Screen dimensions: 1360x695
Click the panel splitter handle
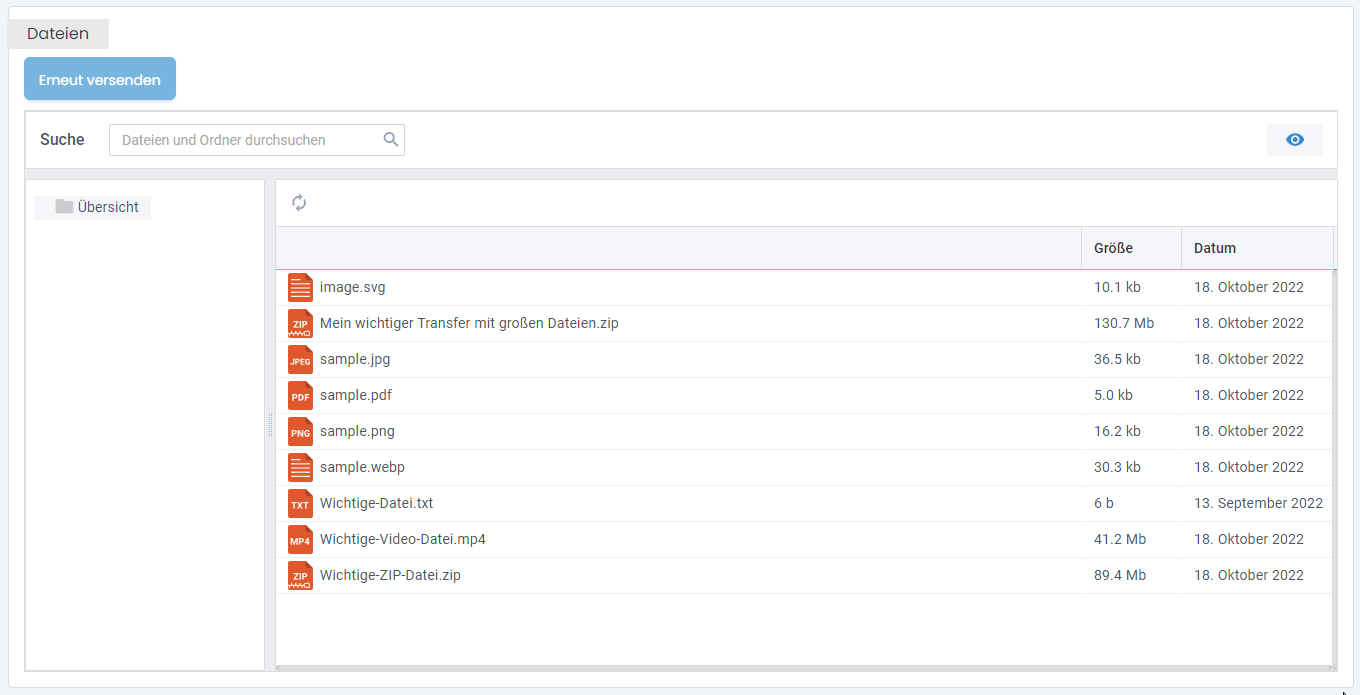pos(270,425)
